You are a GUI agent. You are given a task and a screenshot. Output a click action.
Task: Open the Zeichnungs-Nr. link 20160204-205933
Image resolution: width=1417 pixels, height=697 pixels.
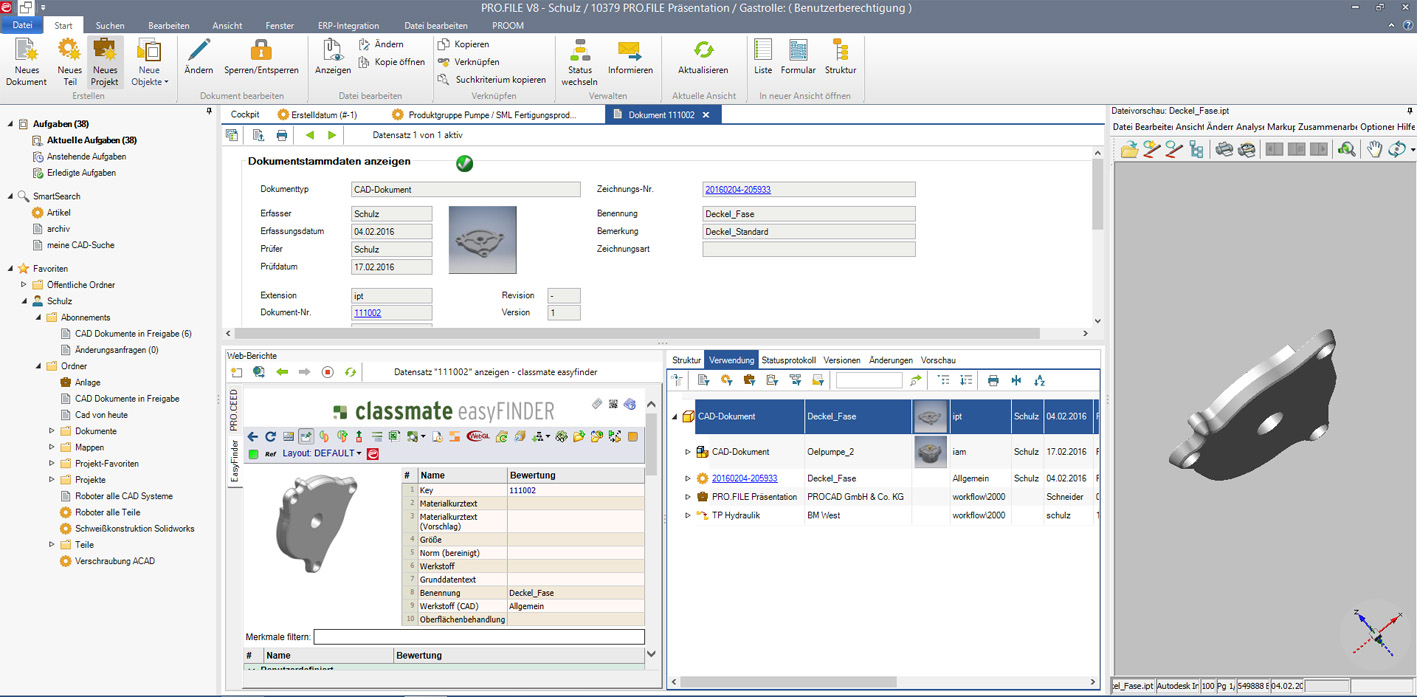[x=738, y=190]
